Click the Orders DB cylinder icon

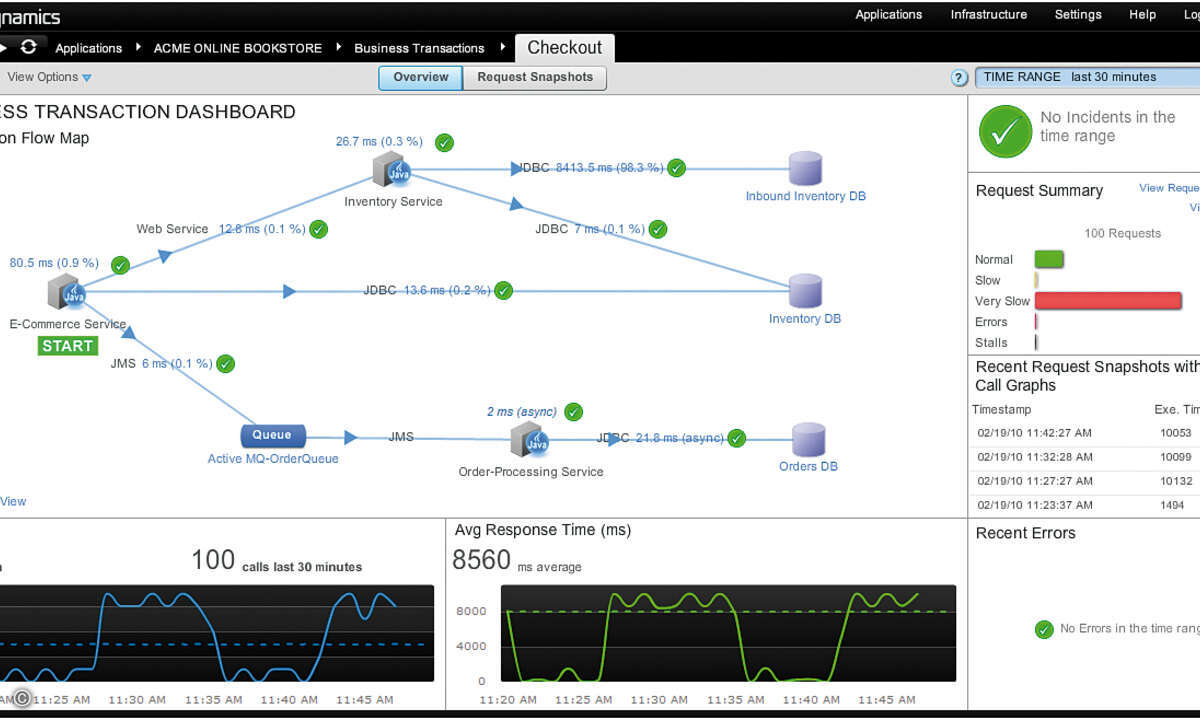click(x=808, y=440)
